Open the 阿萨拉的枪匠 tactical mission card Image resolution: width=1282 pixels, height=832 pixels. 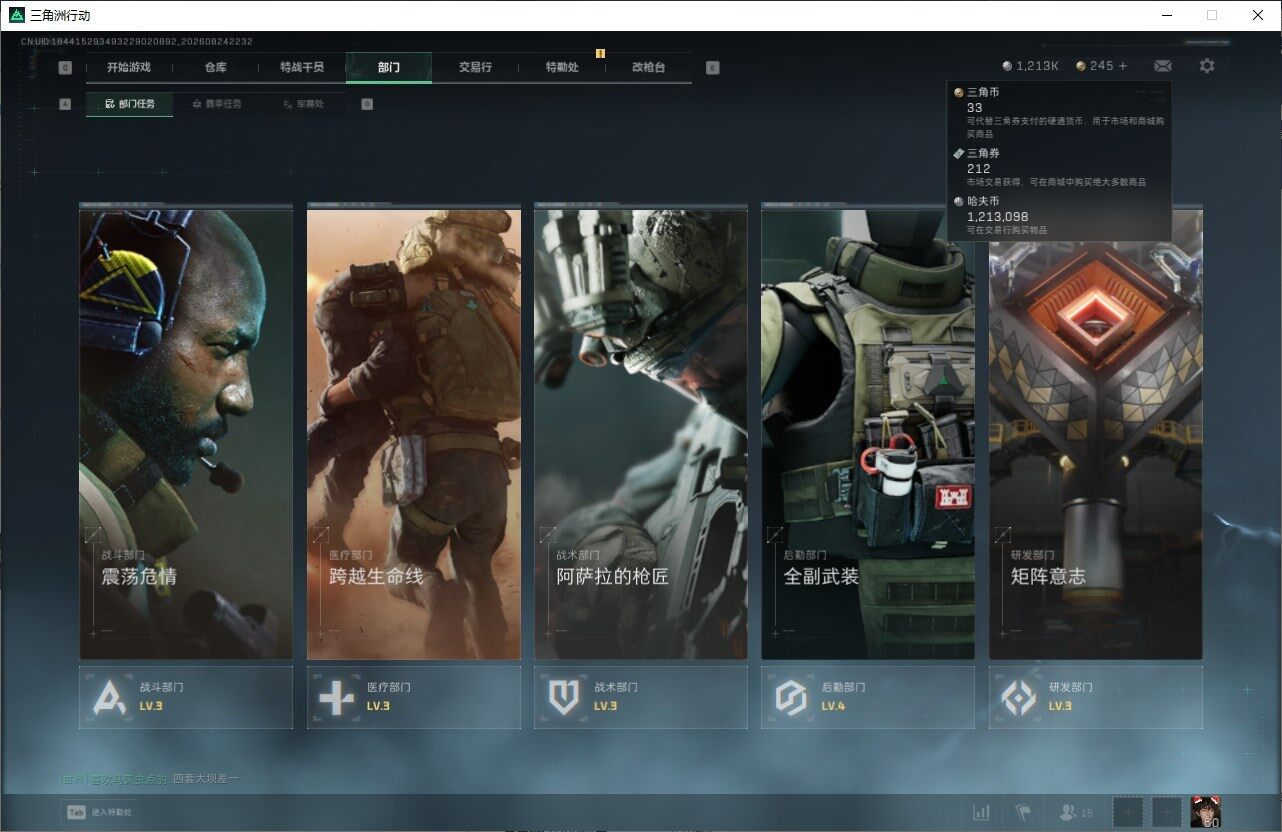click(x=641, y=433)
